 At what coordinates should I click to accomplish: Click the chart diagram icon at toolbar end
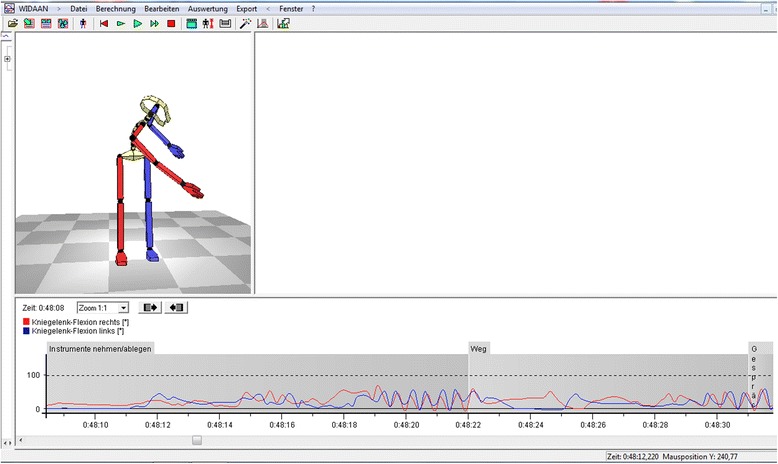[284, 23]
